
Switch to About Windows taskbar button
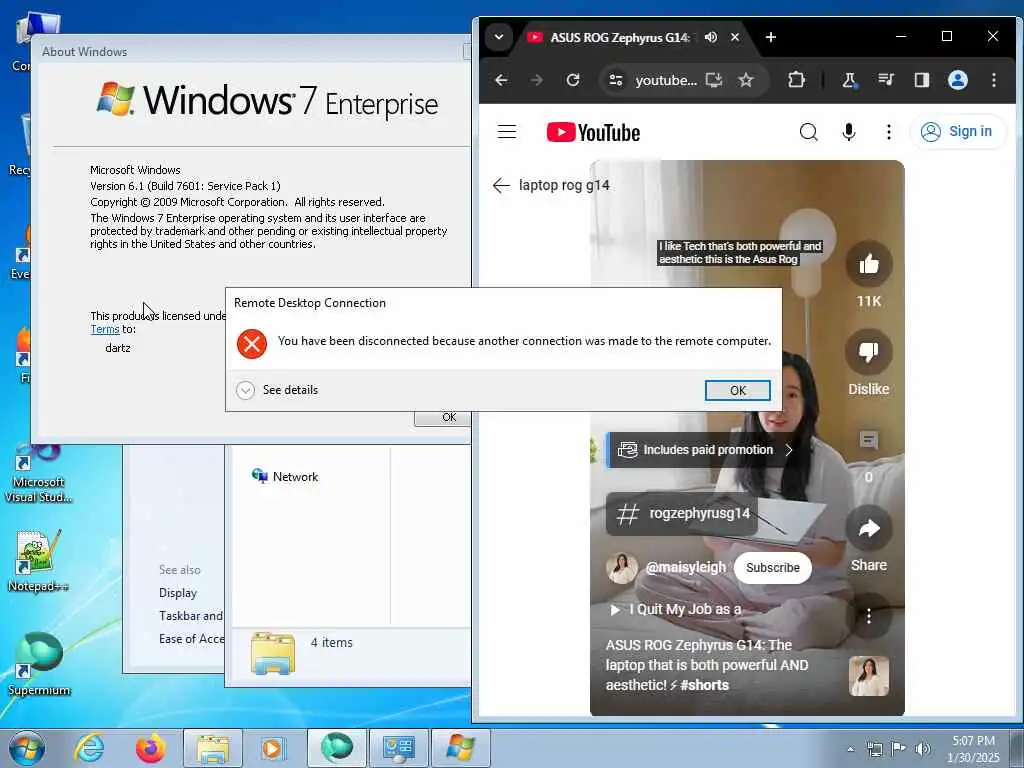pos(460,748)
